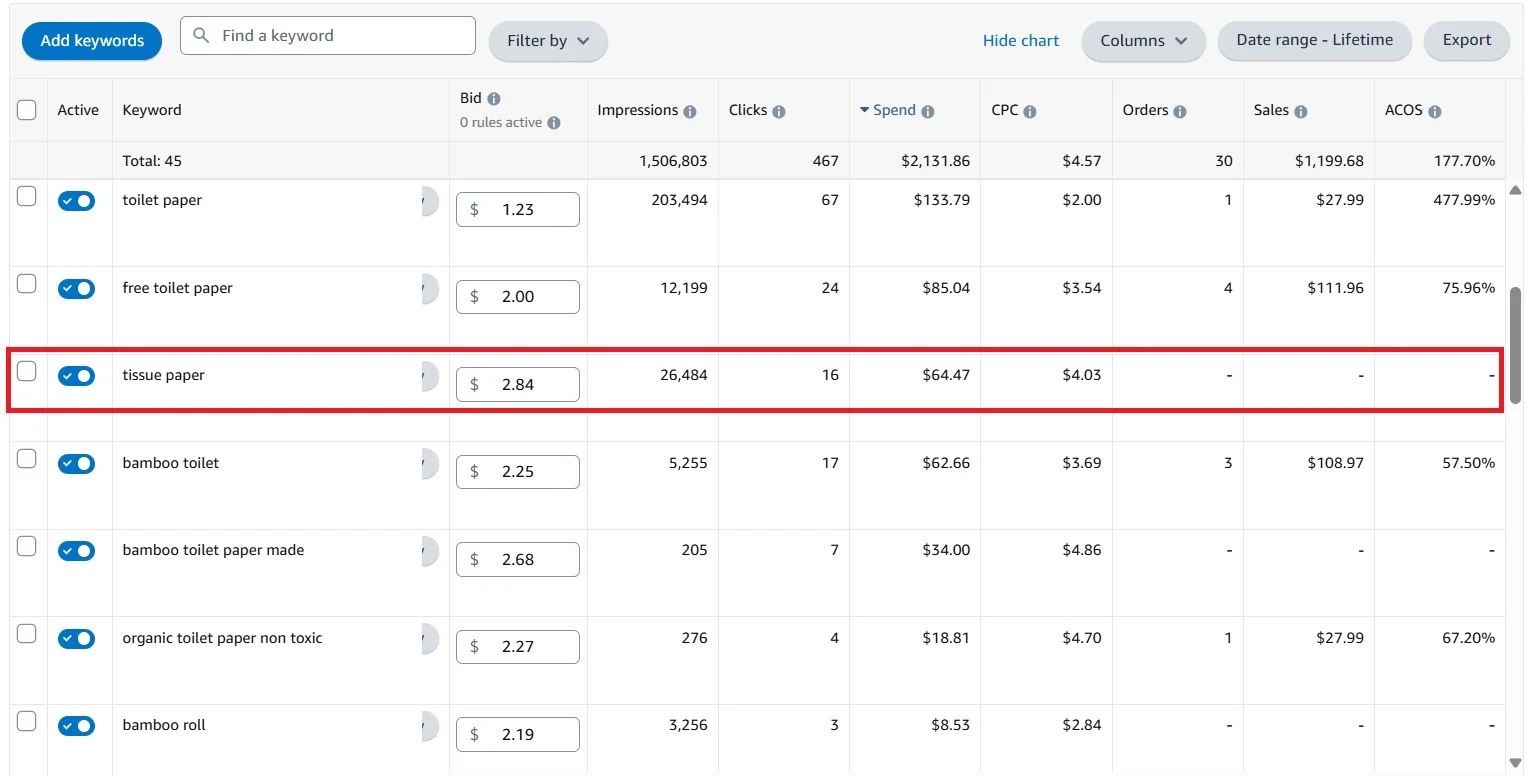
Task: Tick the select-all checkbox in header
Action: coord(27,110)
